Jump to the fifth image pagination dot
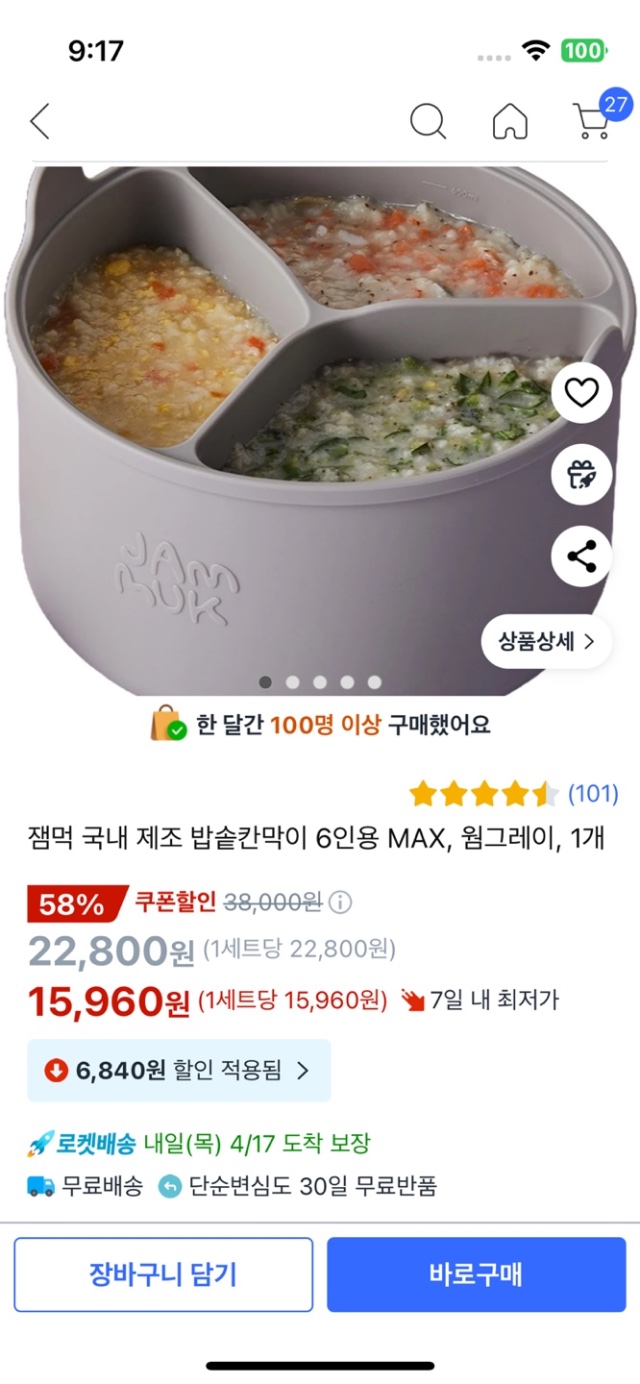The image size is (640, 1384). 374,682
